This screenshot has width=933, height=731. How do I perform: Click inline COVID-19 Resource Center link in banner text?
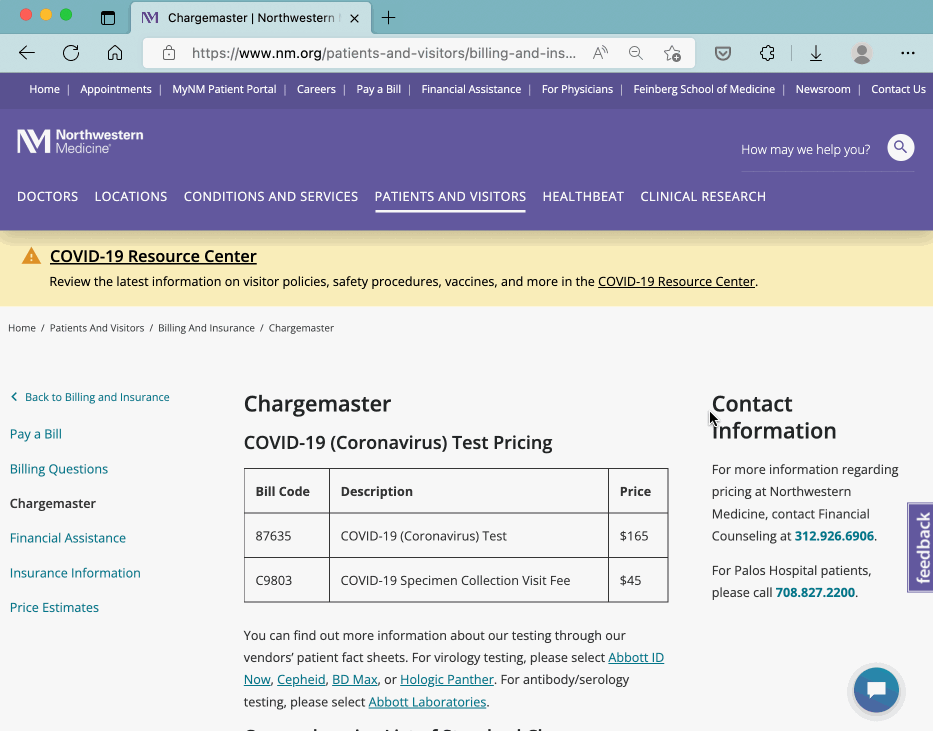click(x=676, y=281)
